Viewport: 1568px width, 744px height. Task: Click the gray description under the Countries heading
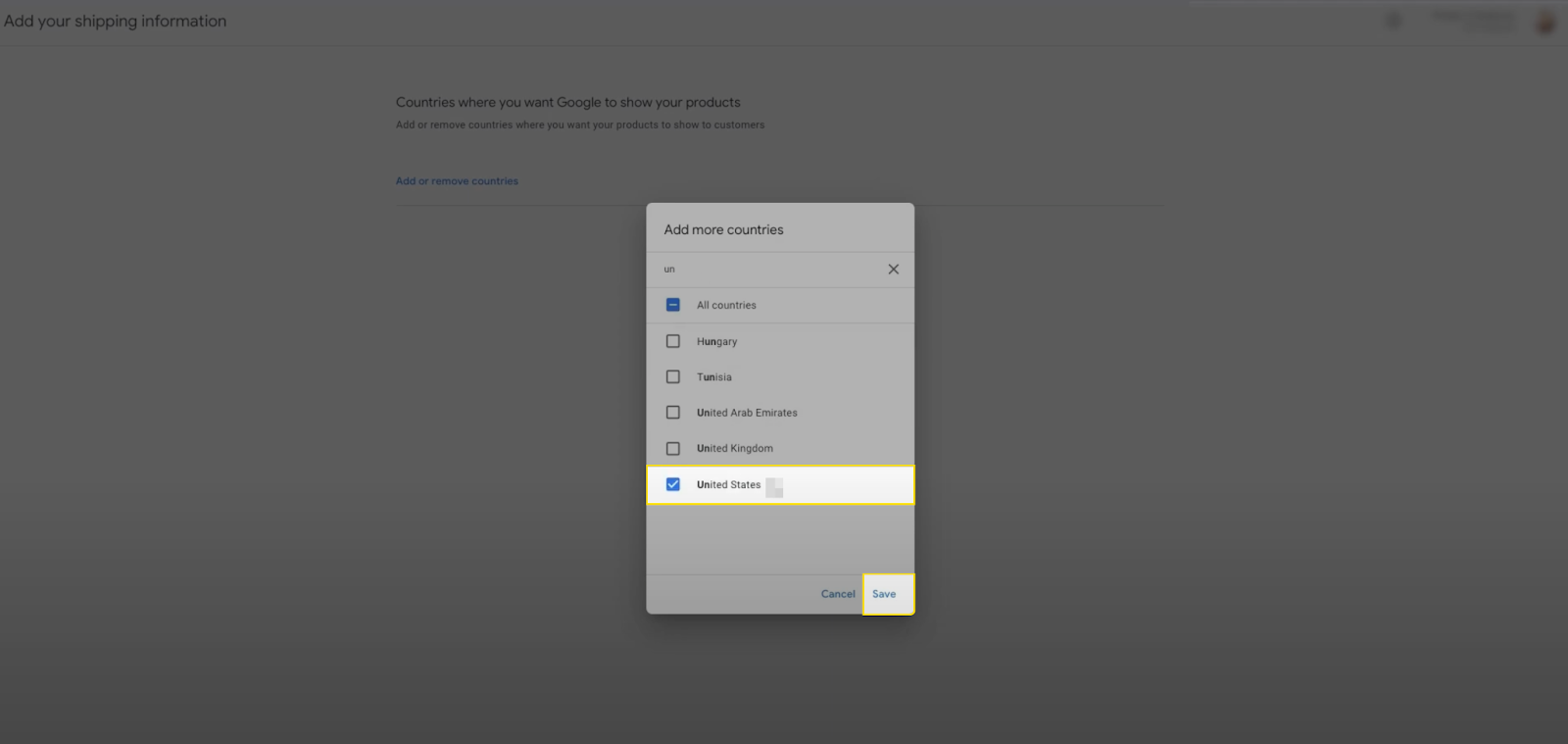[x=579, y=125]
